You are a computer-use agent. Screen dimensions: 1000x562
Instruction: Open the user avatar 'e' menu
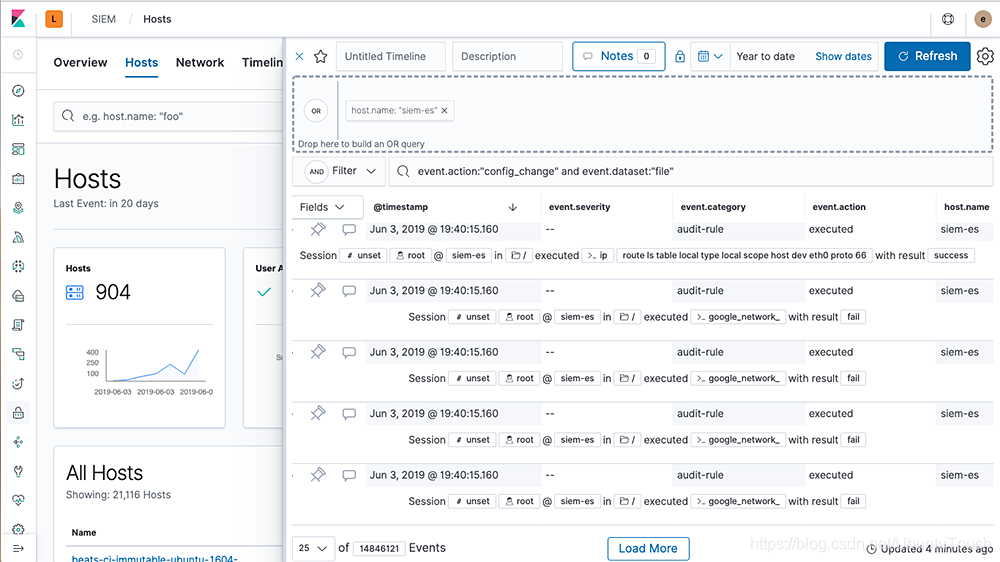click(x=983, y=19)
